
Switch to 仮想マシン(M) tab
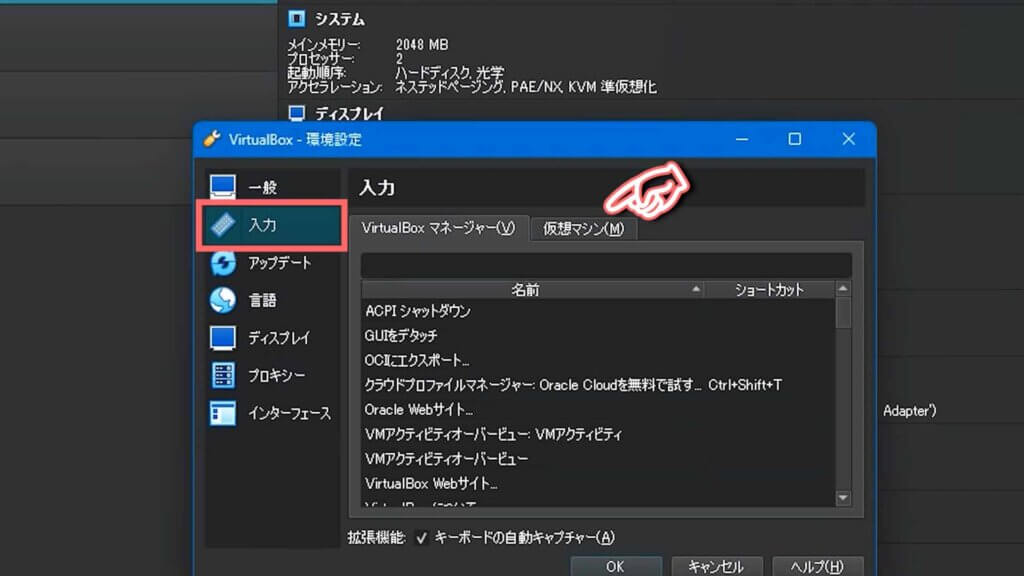pyautogui.click(x=583, y=229)
